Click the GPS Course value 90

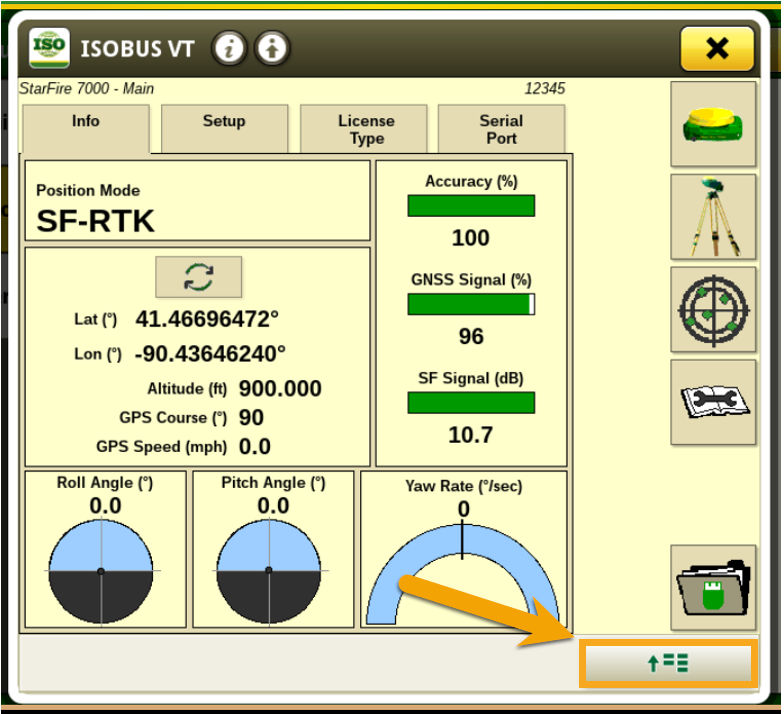(x=251, y=418)
